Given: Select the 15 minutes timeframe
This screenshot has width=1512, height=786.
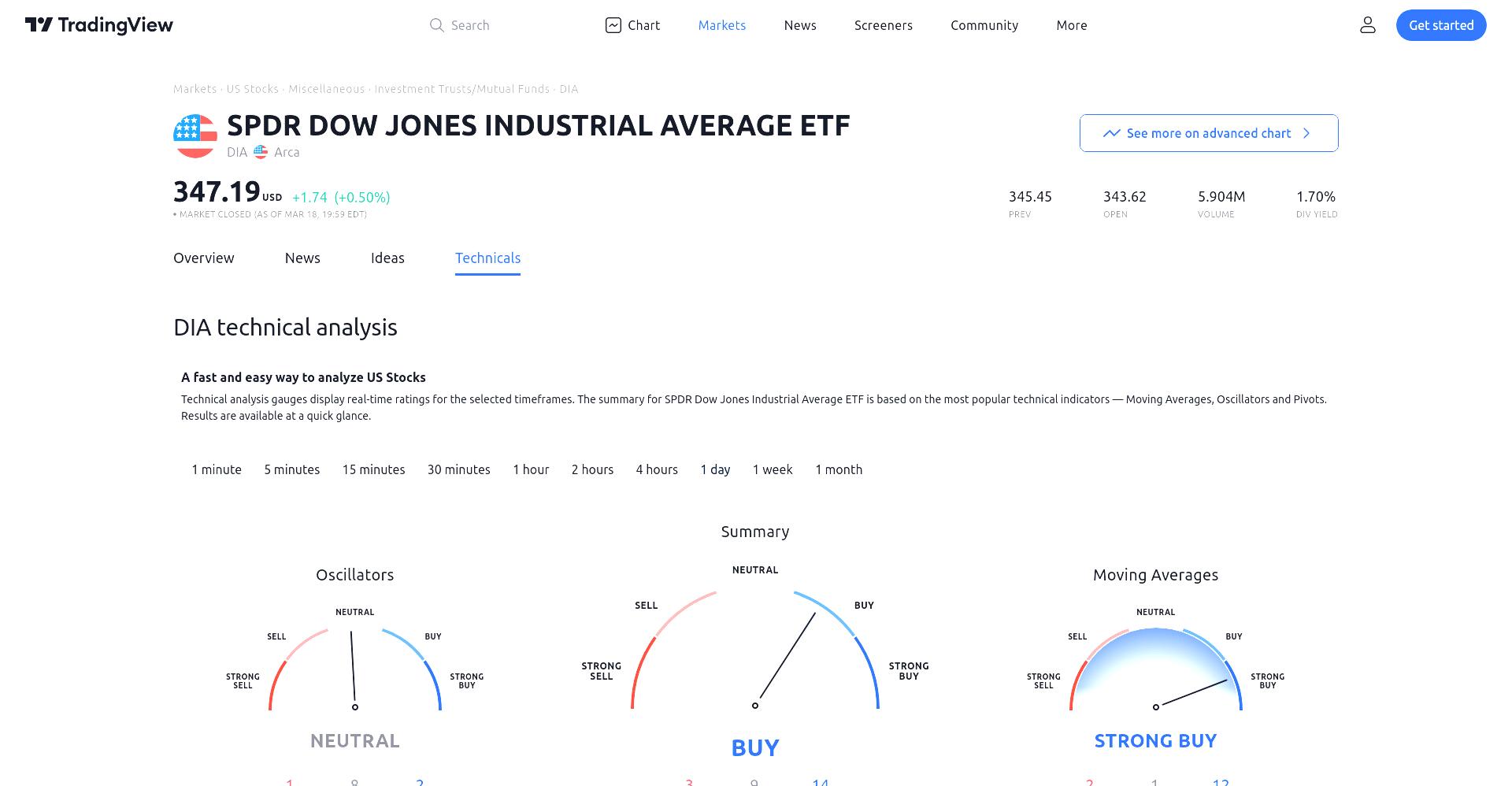Looking at the screenshot, I should [x=374, y=469].
